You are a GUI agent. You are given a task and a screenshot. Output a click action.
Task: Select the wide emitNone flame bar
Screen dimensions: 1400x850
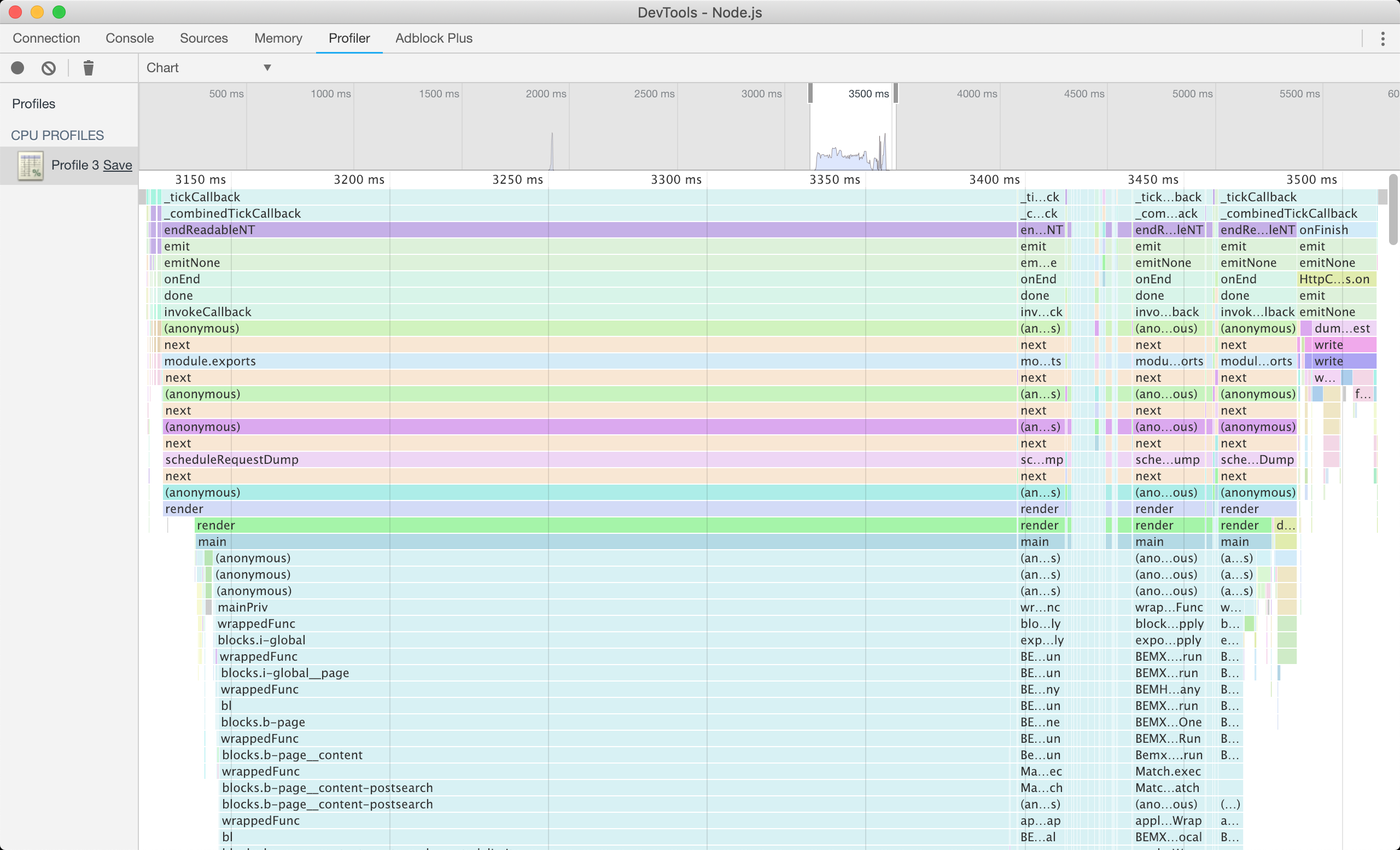pos(589,263)
